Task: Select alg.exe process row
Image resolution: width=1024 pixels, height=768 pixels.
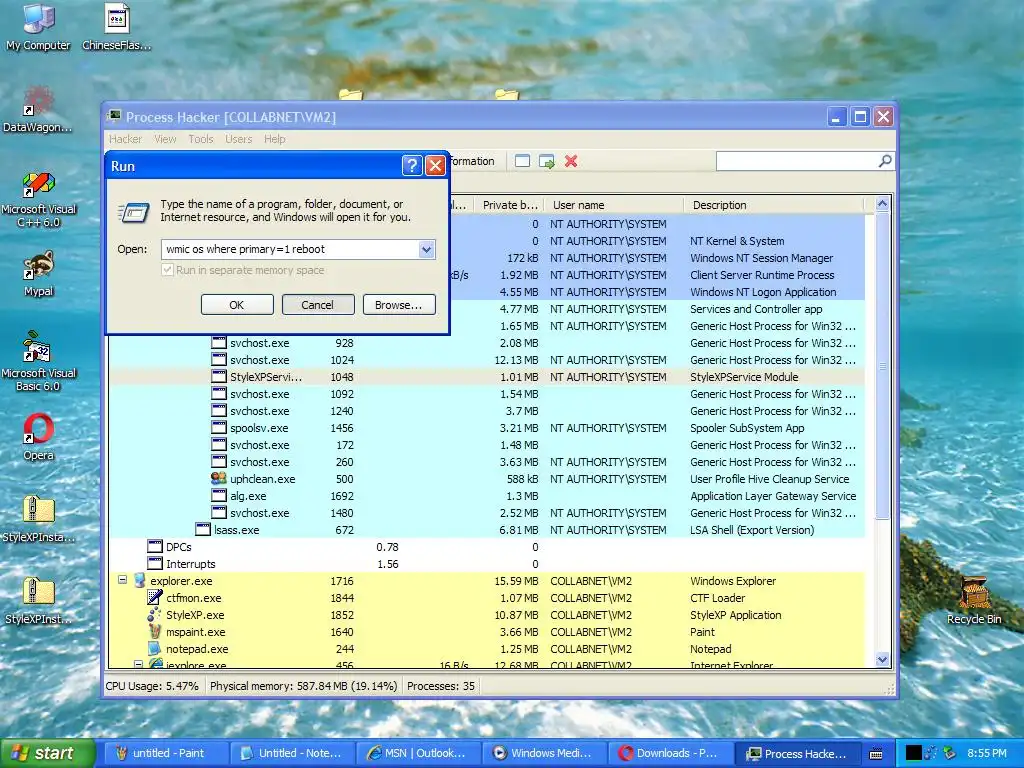Action: point(487,496)
